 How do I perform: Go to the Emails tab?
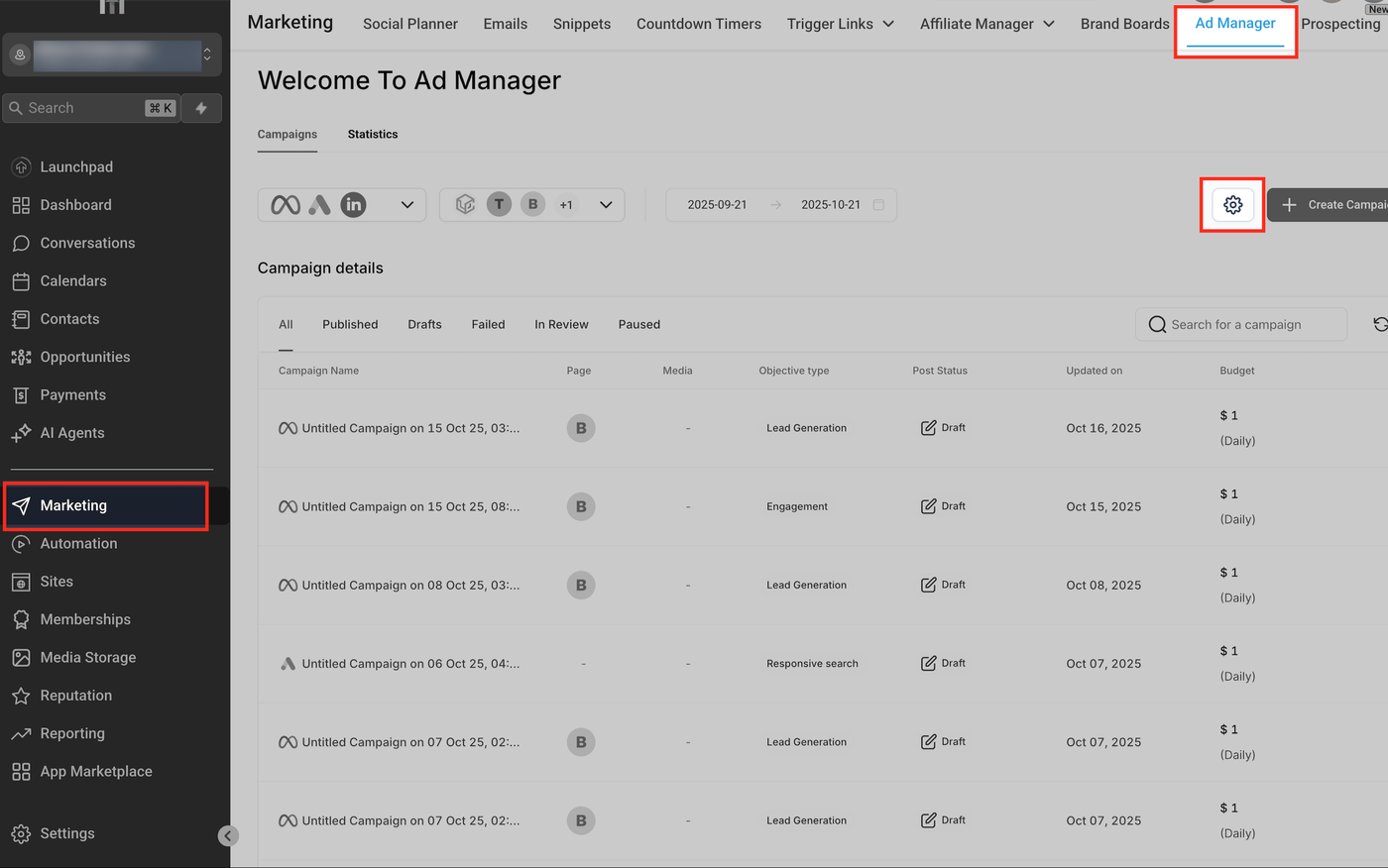pos(506,24)
